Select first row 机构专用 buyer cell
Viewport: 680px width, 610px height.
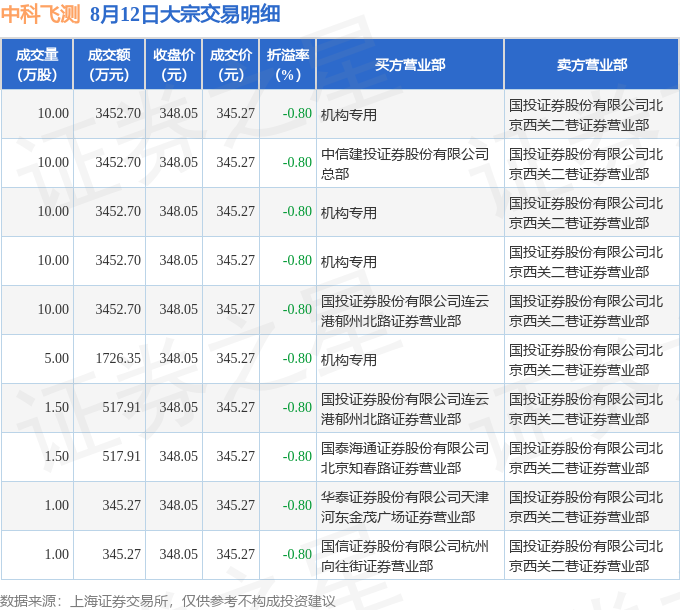click(410, 114)
